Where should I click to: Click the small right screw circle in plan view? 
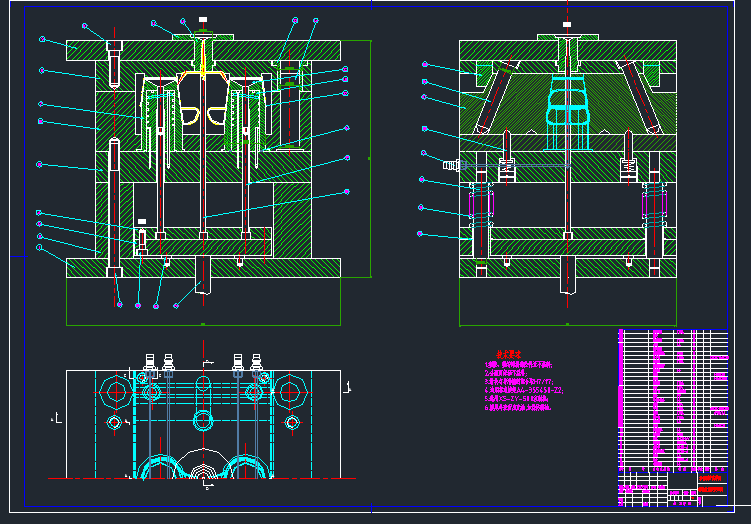pos(292,422)
